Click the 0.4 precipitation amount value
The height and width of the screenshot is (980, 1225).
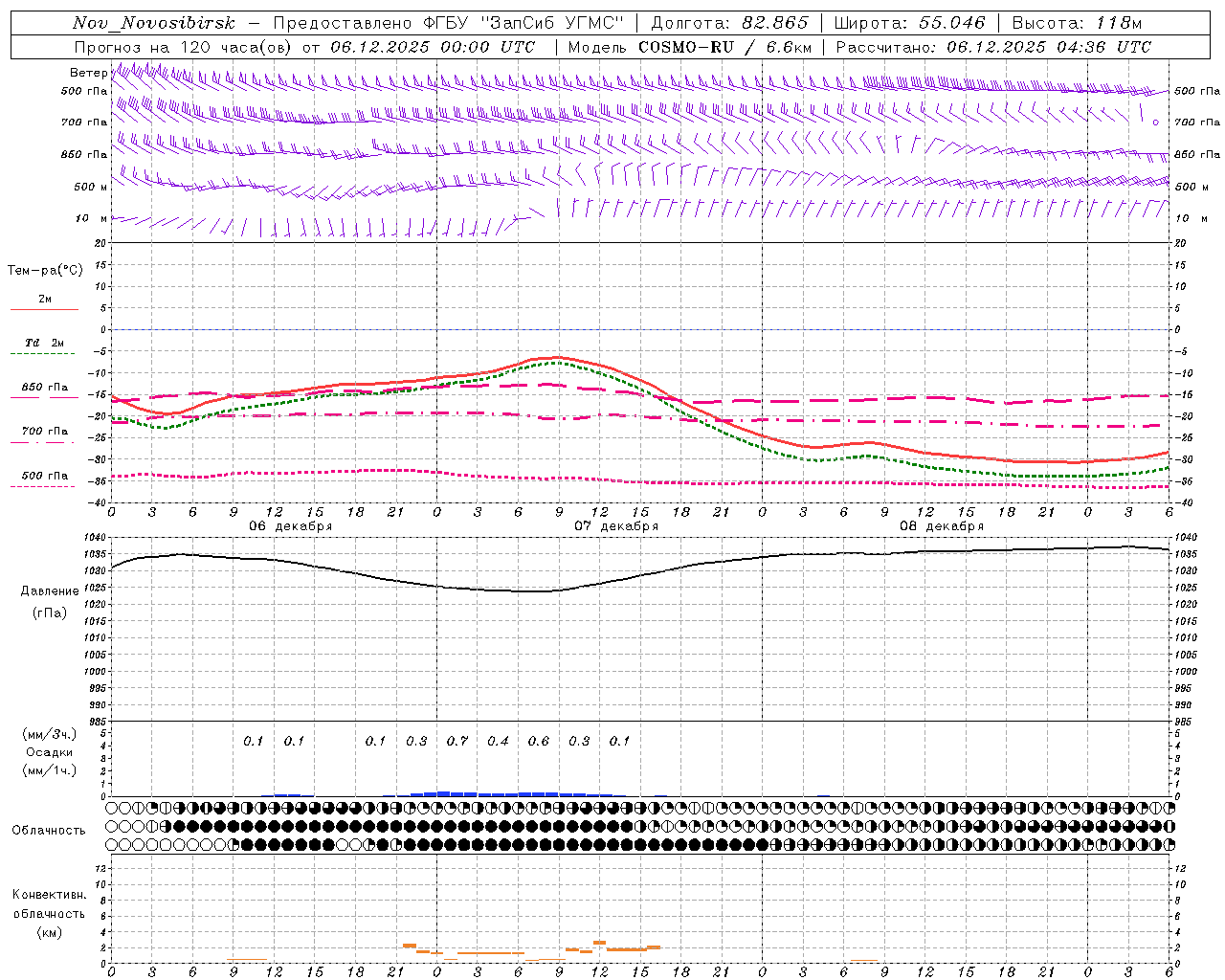(x=498, y=741)
